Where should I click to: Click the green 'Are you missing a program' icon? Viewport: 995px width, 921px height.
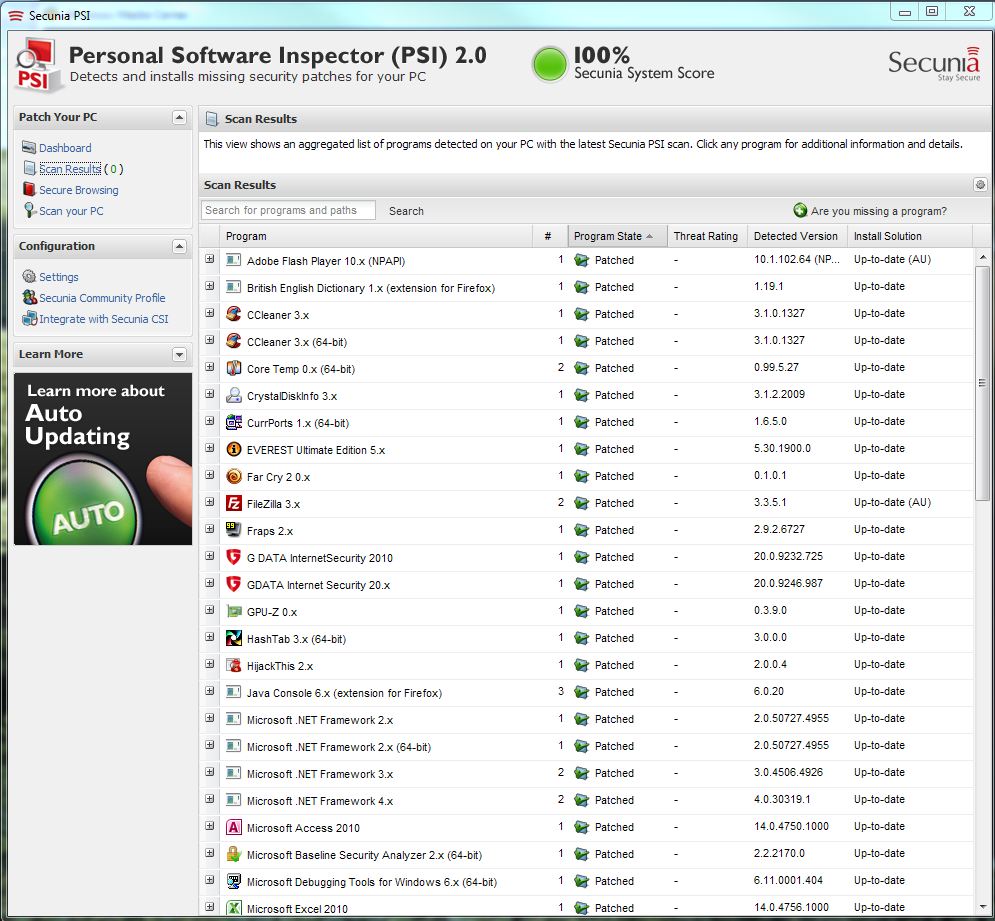800,210
